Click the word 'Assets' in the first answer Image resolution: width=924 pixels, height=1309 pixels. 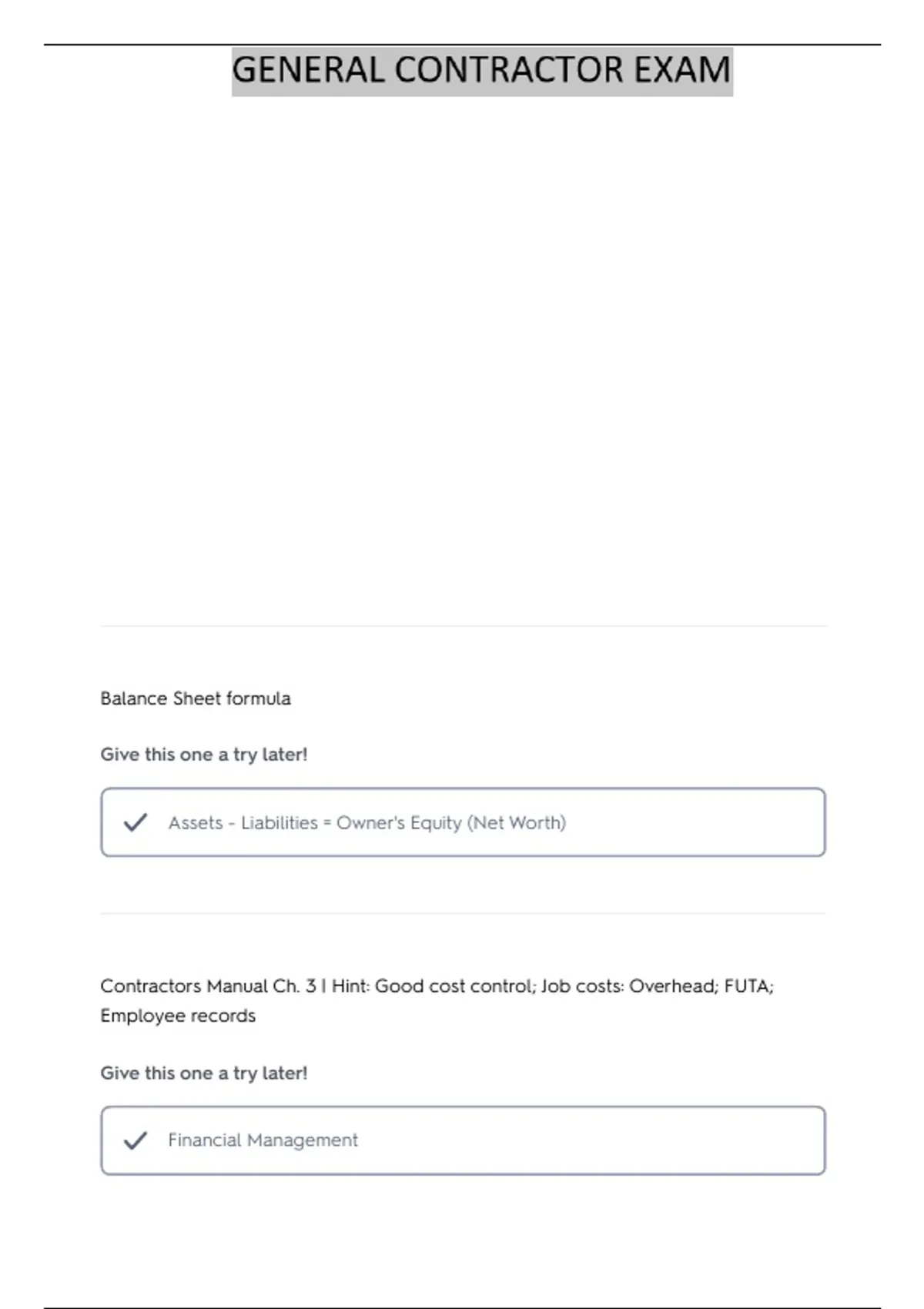pyautogui.click(x=196, y=823)
